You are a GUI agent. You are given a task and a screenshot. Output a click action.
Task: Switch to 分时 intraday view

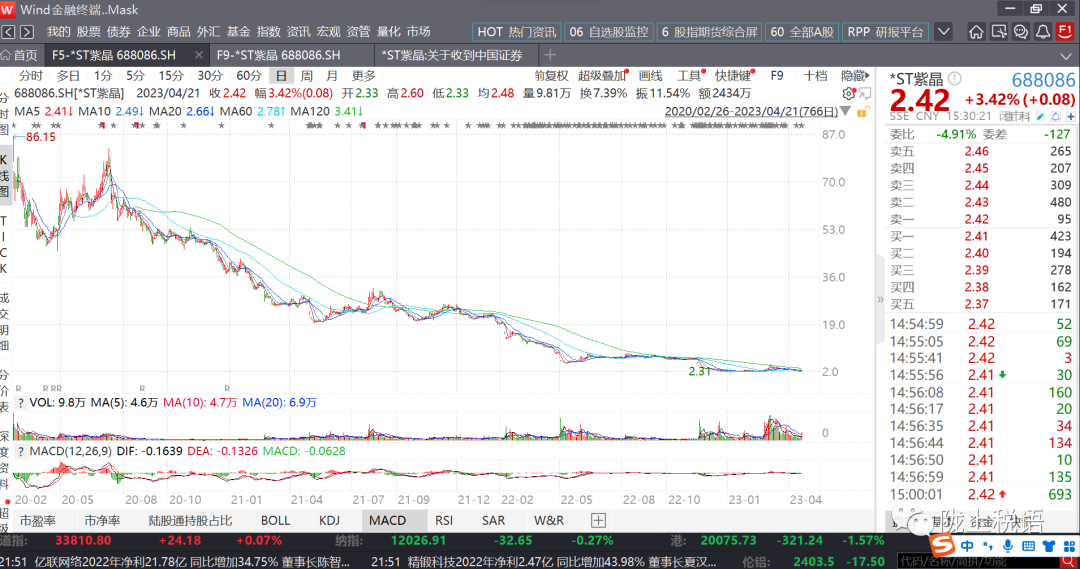[x=30, y=76]
